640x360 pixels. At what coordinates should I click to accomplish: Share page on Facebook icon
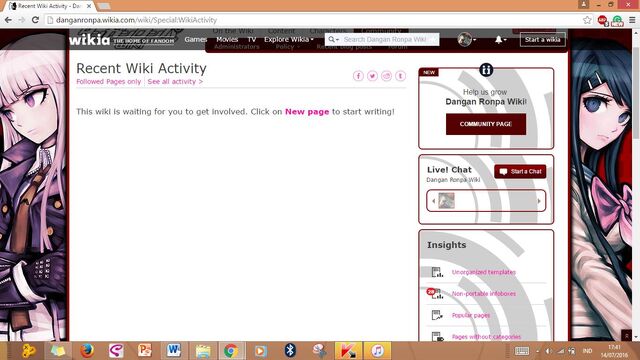tap(358, 76)
